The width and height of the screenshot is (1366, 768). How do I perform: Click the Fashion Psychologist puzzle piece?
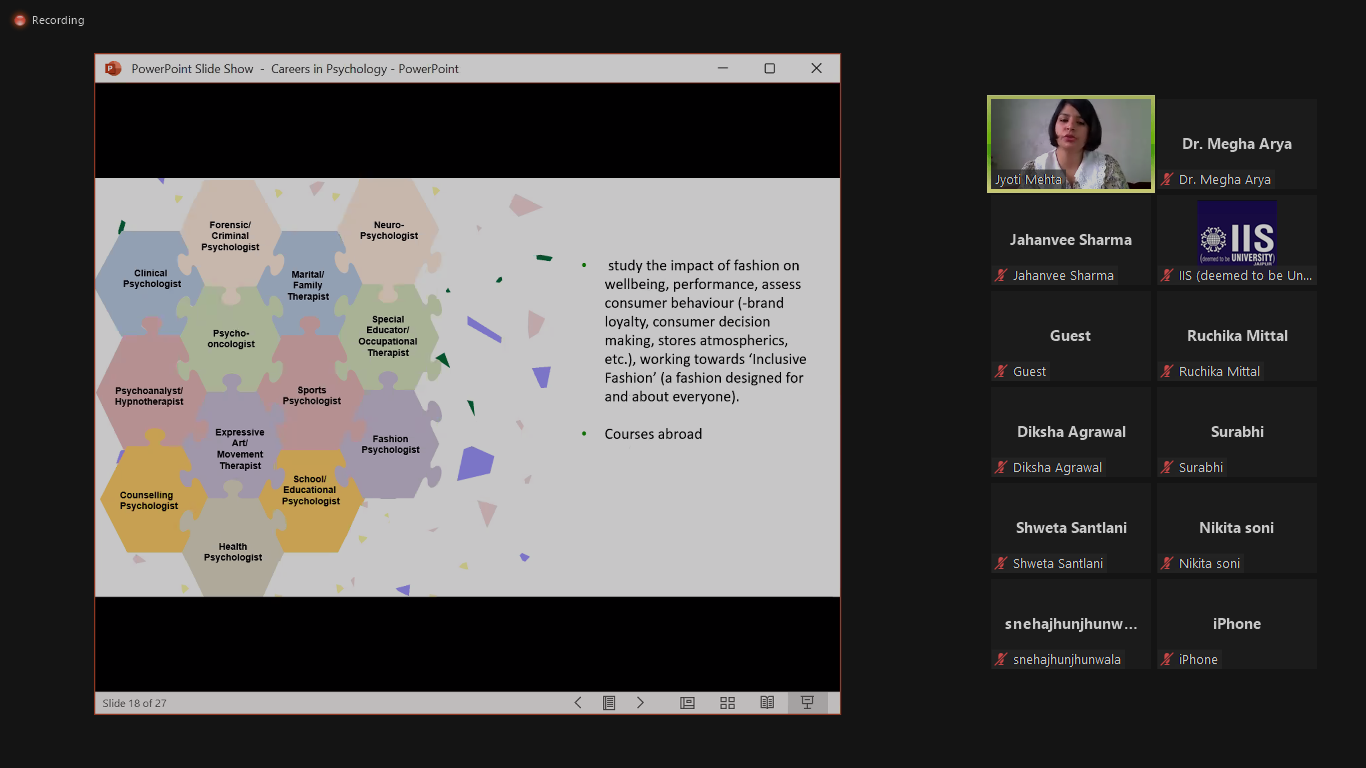390,444
